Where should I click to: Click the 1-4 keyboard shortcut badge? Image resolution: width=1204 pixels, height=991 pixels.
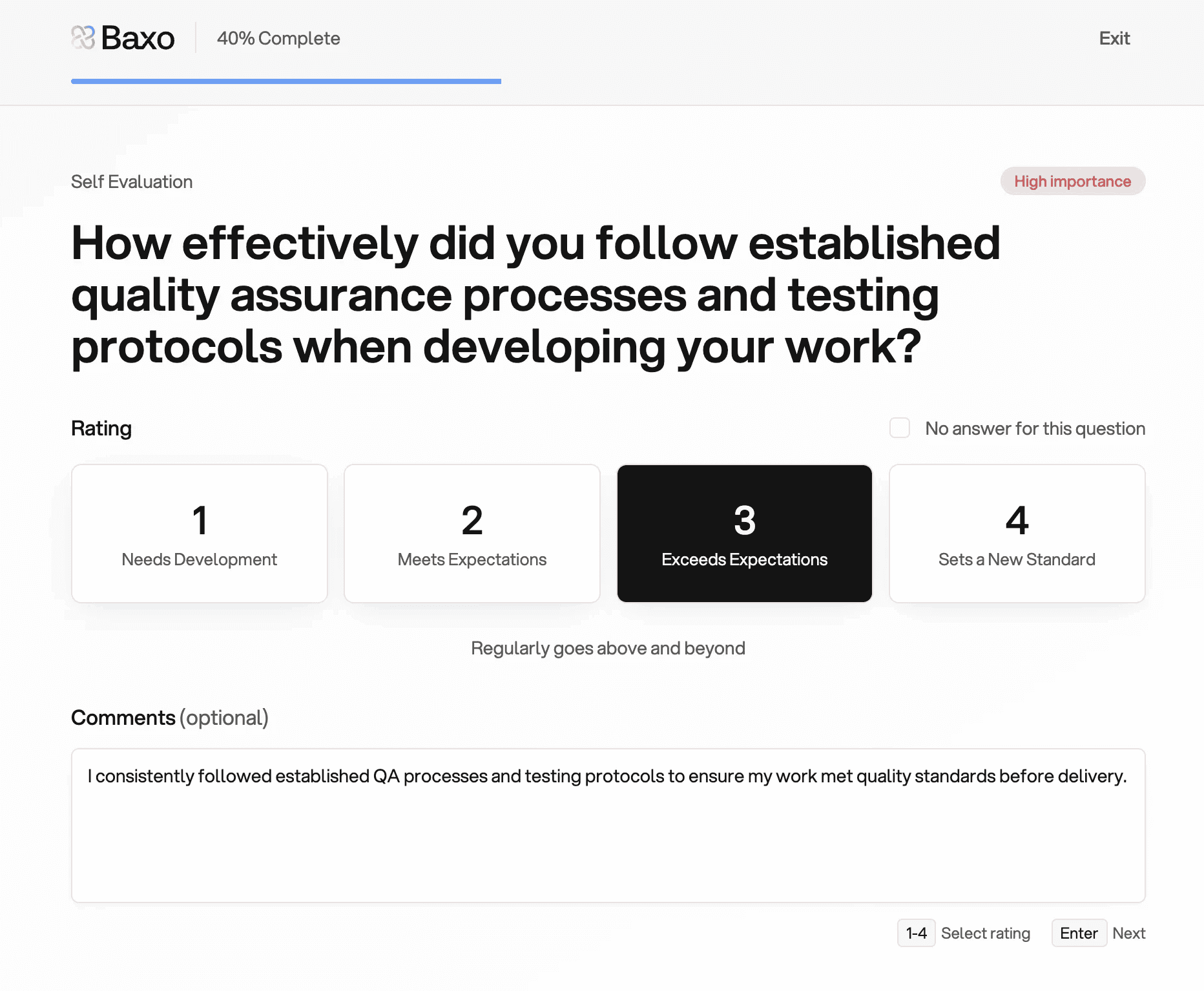pos(916,933)
